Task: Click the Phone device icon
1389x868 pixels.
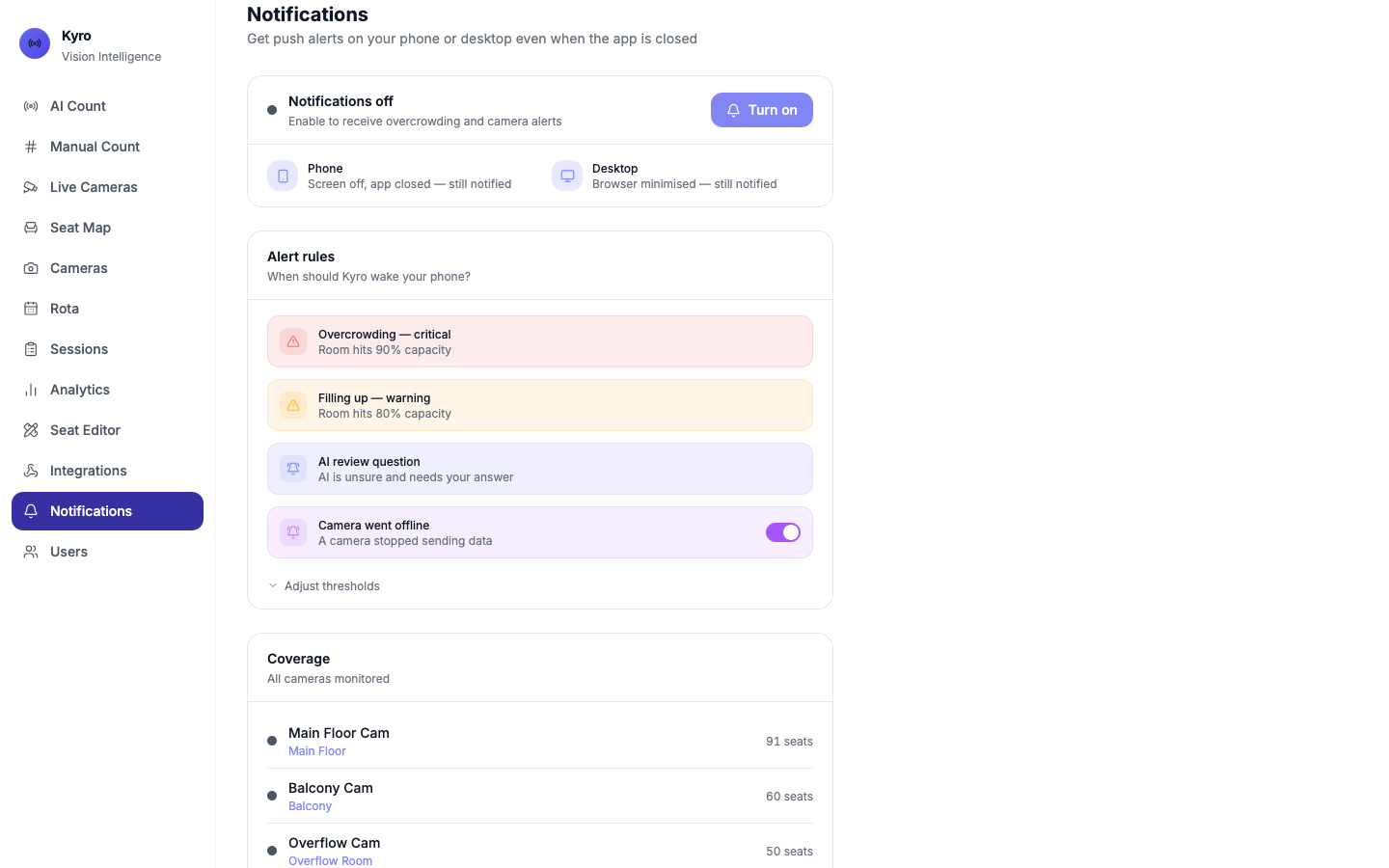Action: [283, 176]
